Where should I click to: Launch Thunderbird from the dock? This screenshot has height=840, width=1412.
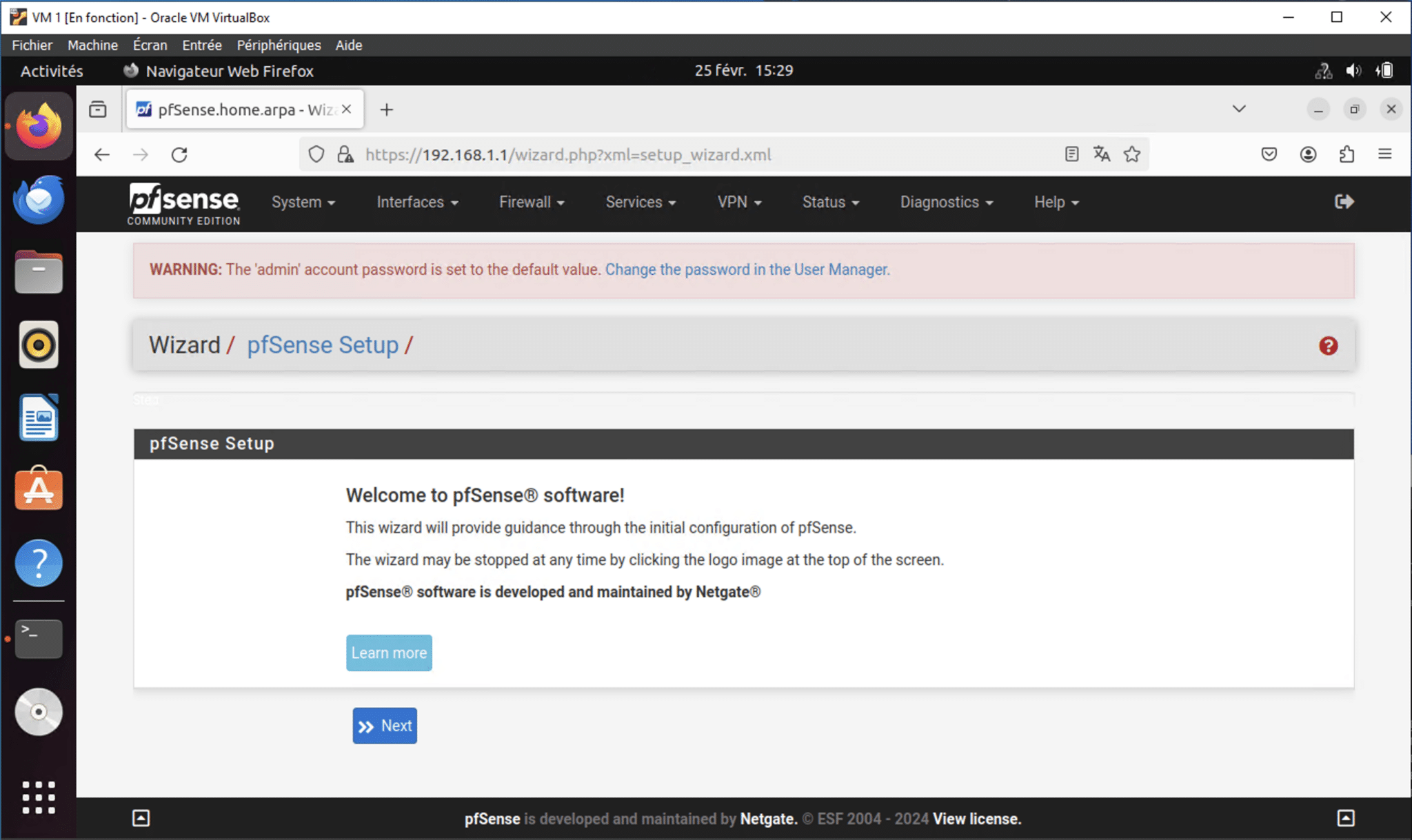click(x=39, y=200)
